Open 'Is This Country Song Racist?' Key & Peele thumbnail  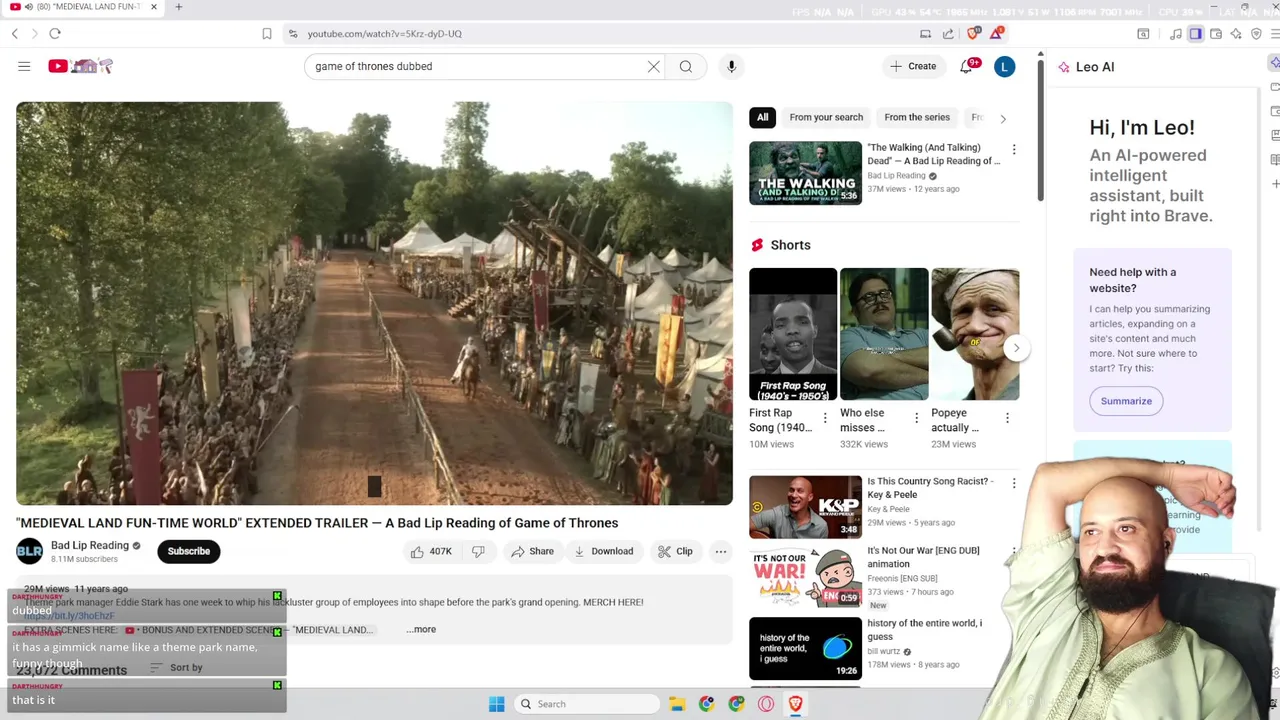(805, 507)
